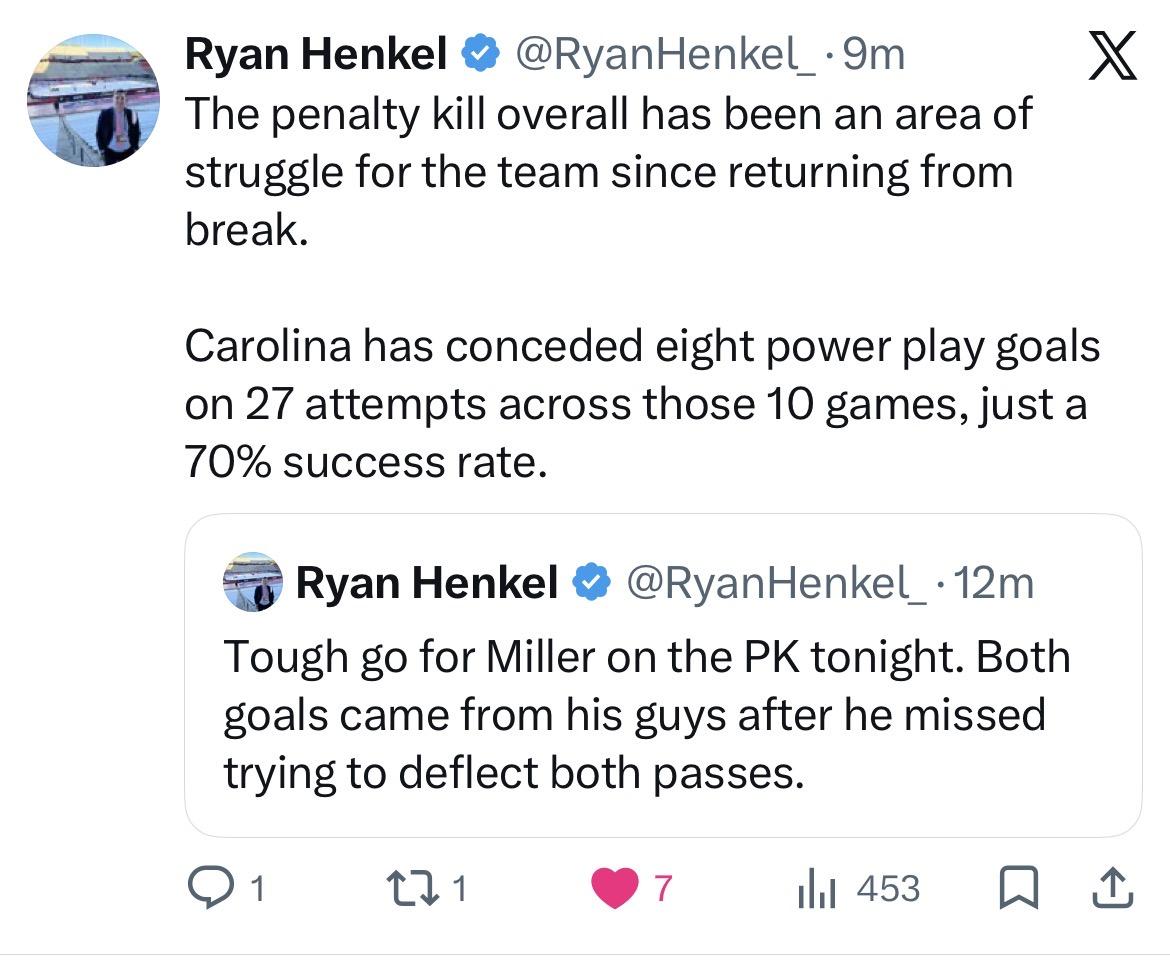The image size is (1170, 964).
Task: Select the quoted tweet's 12m timestamp
Action: pos(996,582)
